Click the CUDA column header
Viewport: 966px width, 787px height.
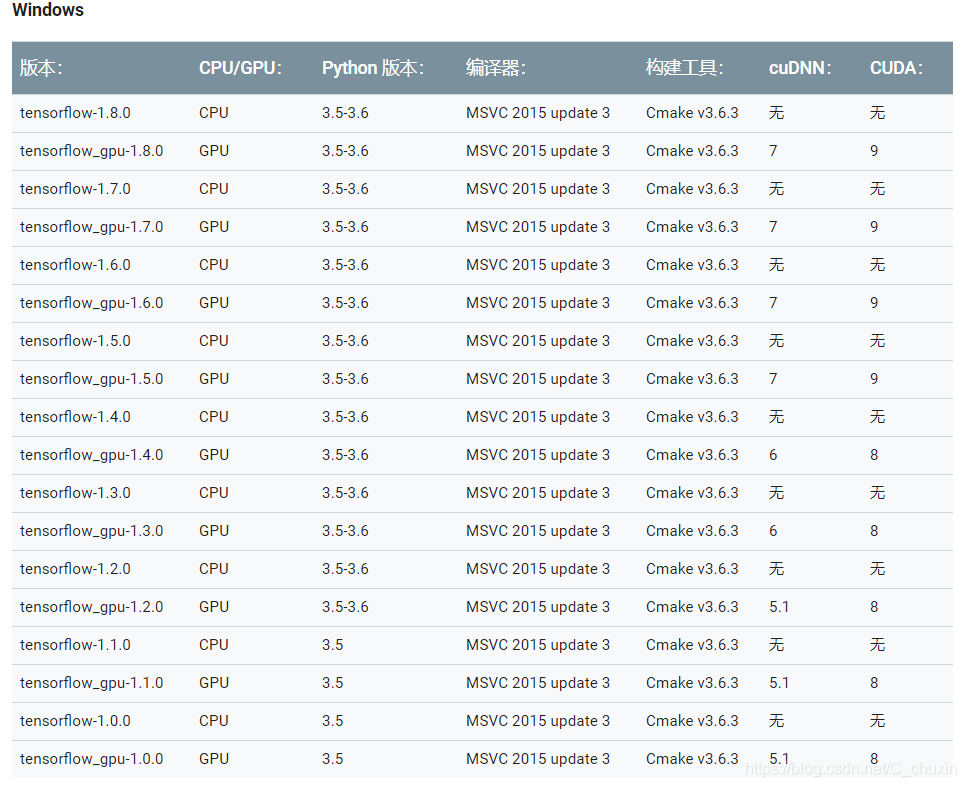pyautogui.click(x=896, y=68)
